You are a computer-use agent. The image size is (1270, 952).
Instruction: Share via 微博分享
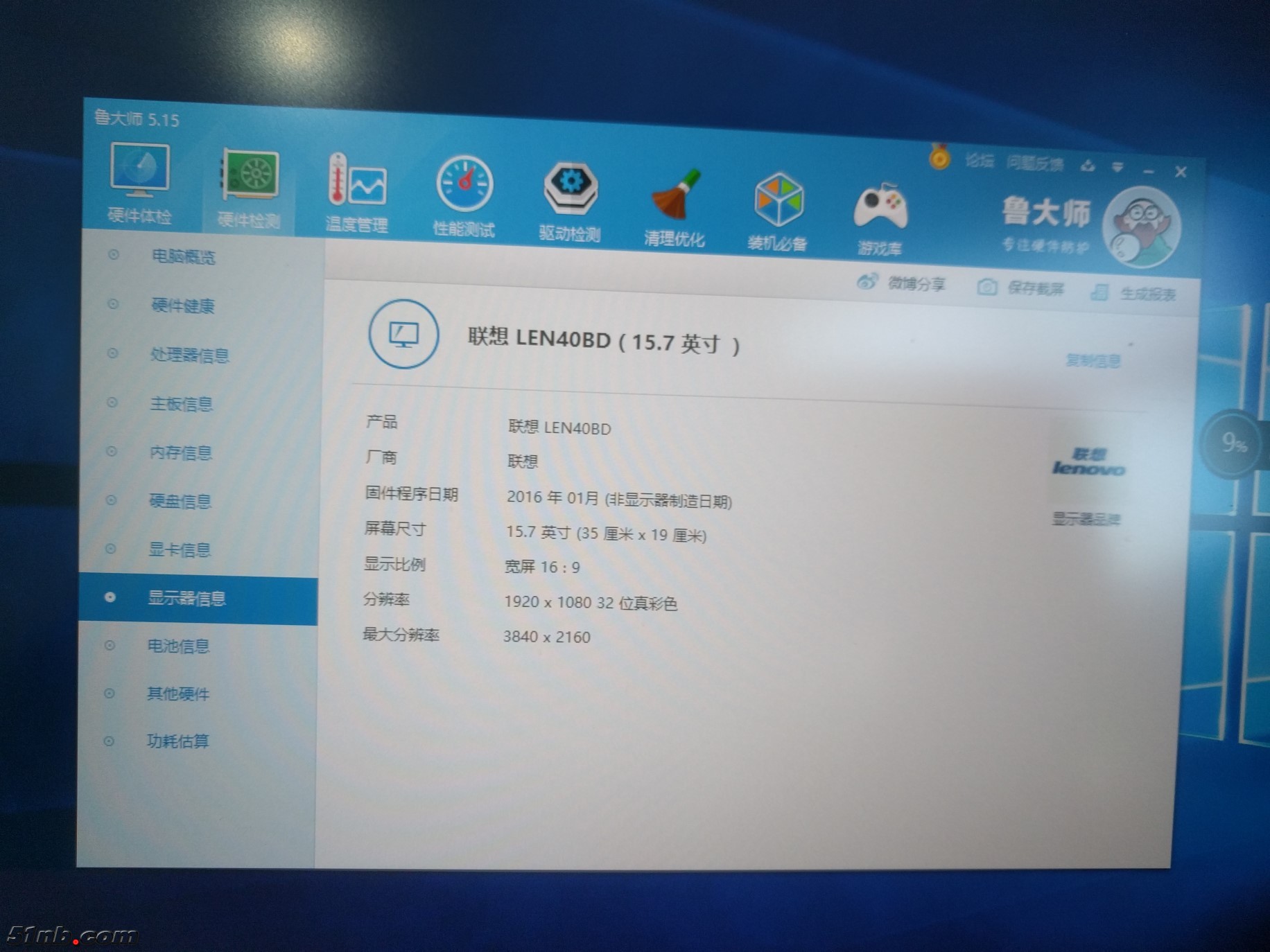[916, 283]
